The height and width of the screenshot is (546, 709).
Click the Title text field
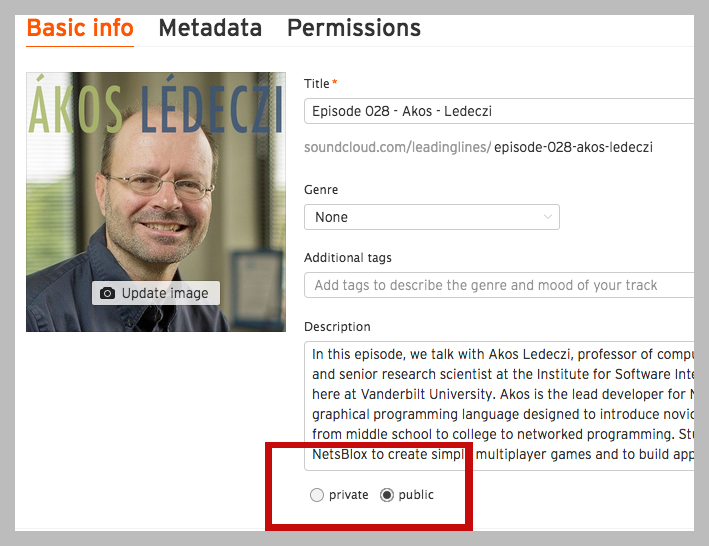pyautogui.click(x=500, y=111)
